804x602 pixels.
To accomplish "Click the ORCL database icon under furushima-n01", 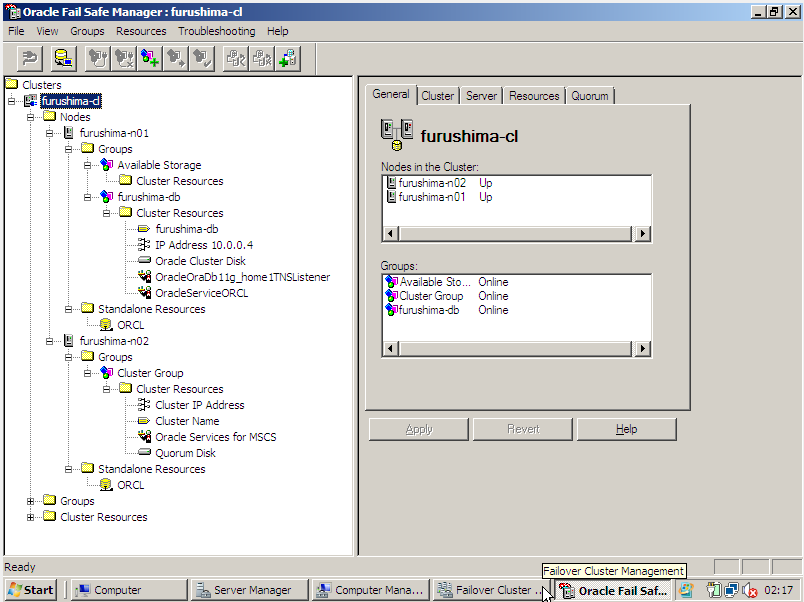I will 106,325.
